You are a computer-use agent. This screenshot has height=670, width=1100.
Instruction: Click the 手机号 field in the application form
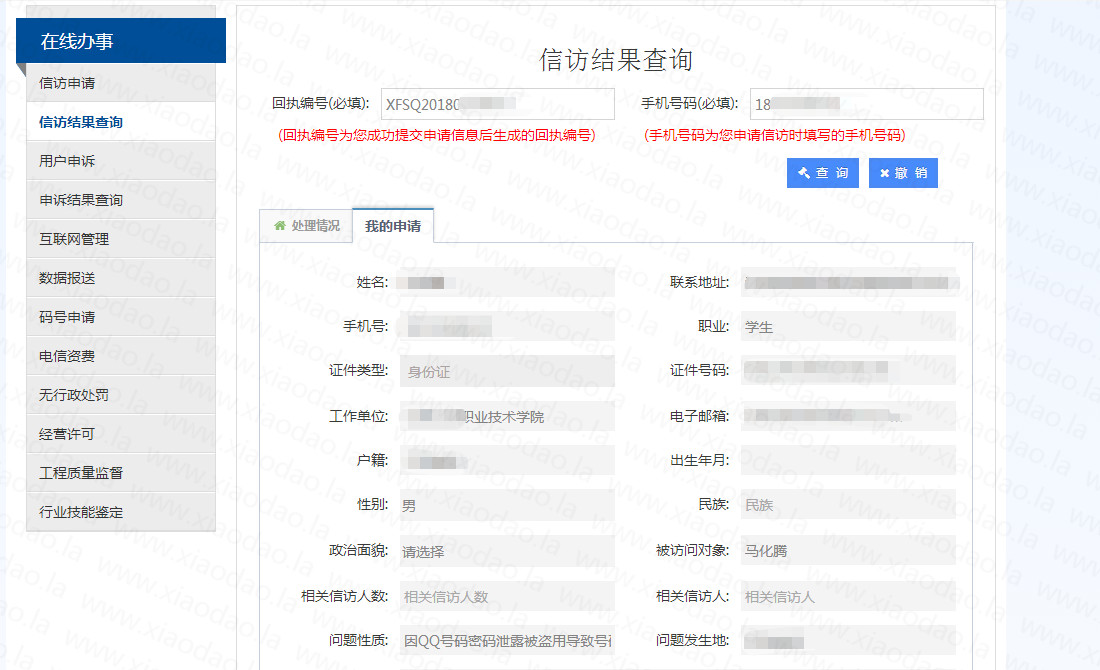tap(507, 326)
